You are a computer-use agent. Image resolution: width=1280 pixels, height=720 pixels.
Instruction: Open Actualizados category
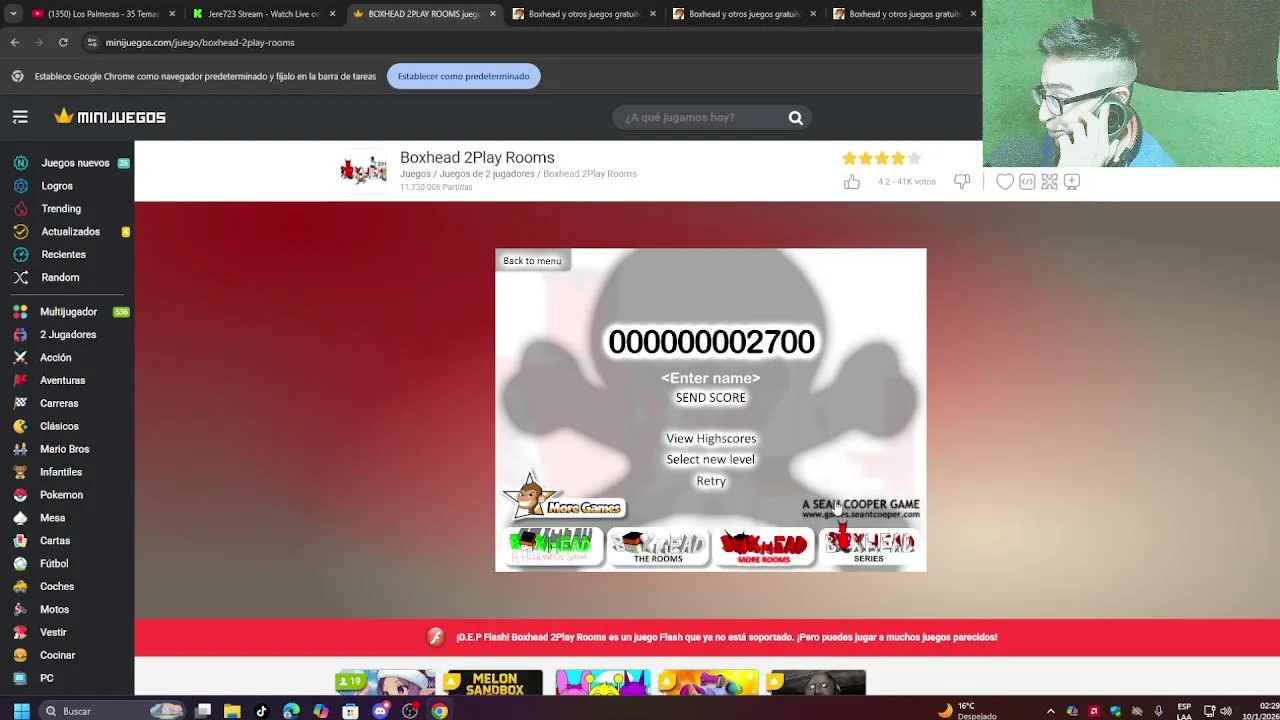[70, 232]
